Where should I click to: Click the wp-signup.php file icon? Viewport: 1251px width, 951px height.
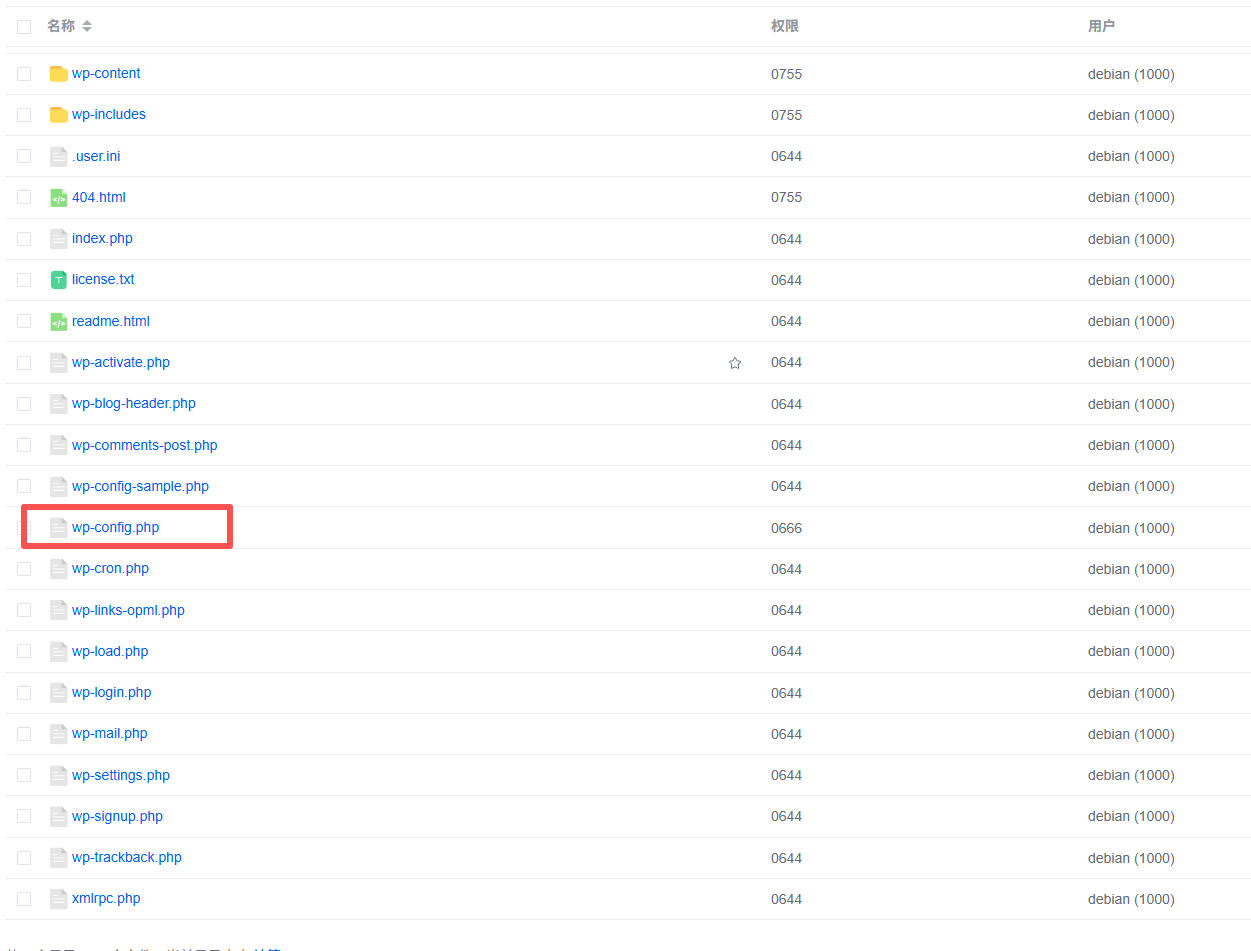pyautogui.click(x=59, y=816)
